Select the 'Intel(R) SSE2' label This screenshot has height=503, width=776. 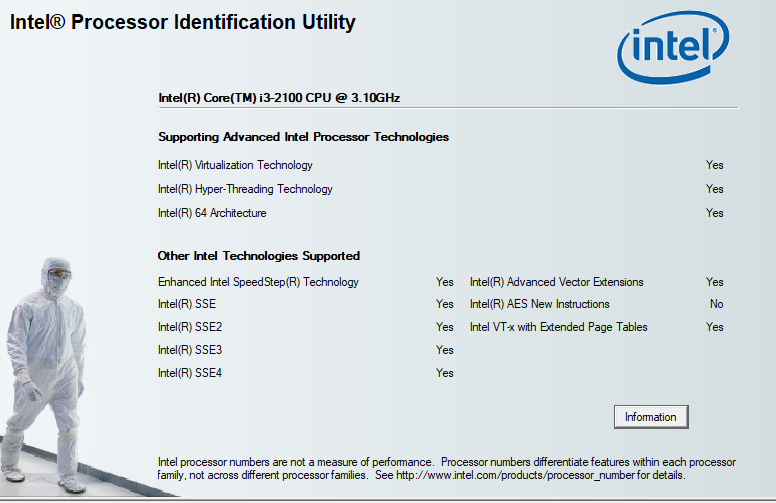click(190, 327)
